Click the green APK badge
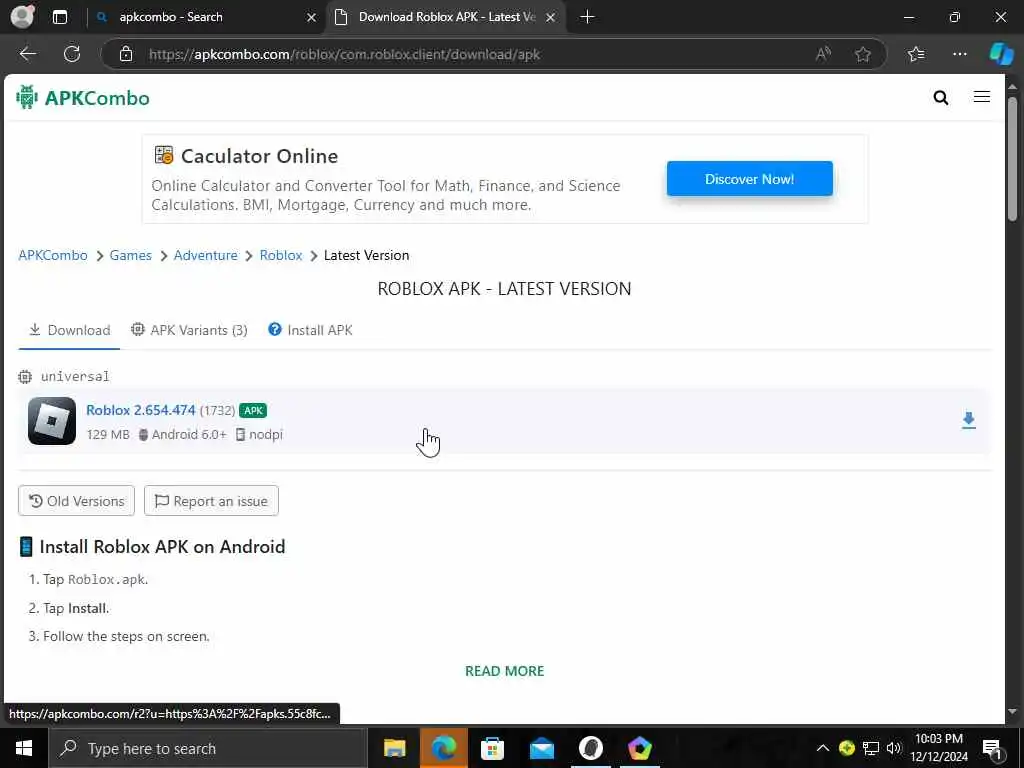The height and width of the screenshot is (768, 1024). point(253,410)
